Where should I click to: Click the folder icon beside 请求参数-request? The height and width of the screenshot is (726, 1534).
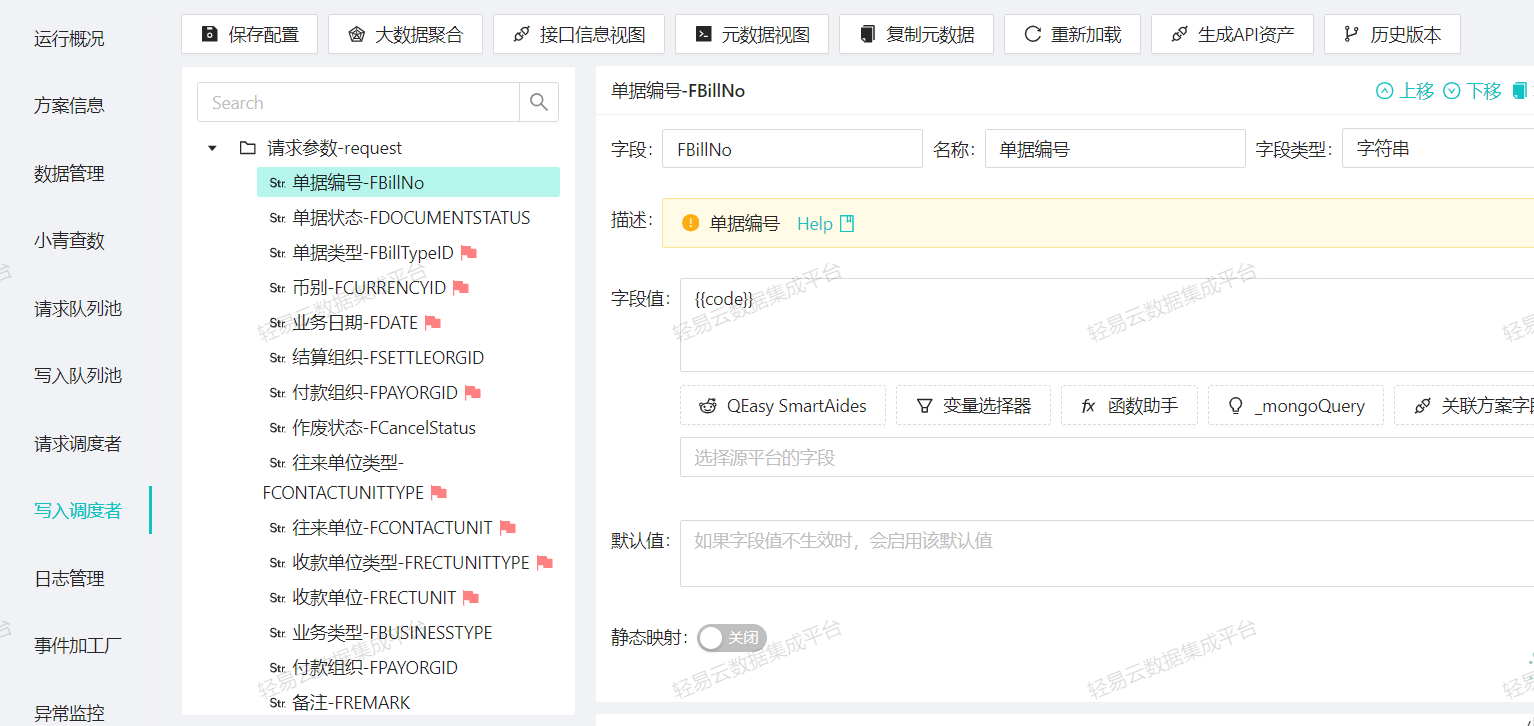click(248, 148)
